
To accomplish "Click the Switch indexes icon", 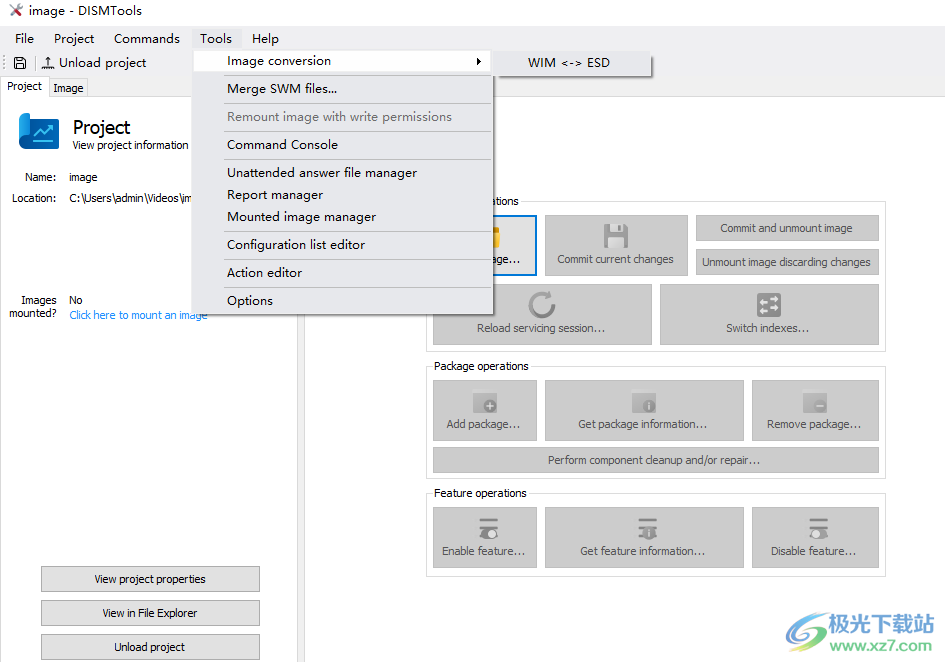I will [769, 304].
